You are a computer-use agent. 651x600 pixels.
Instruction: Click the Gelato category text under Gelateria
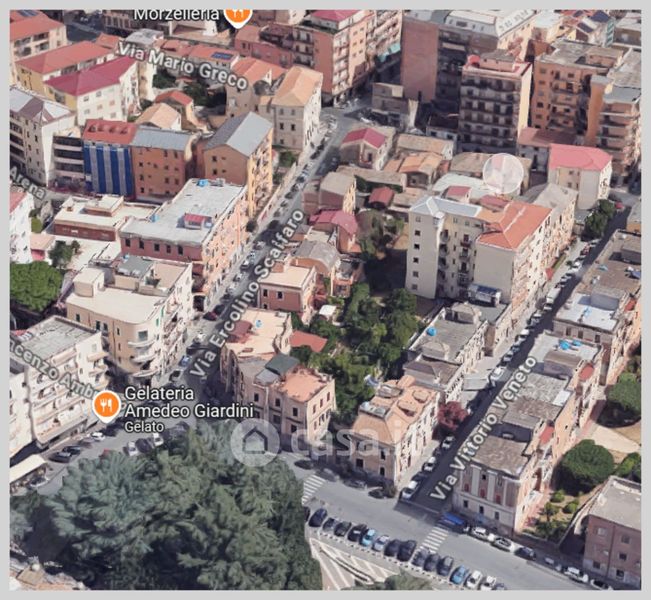[143, 425]
